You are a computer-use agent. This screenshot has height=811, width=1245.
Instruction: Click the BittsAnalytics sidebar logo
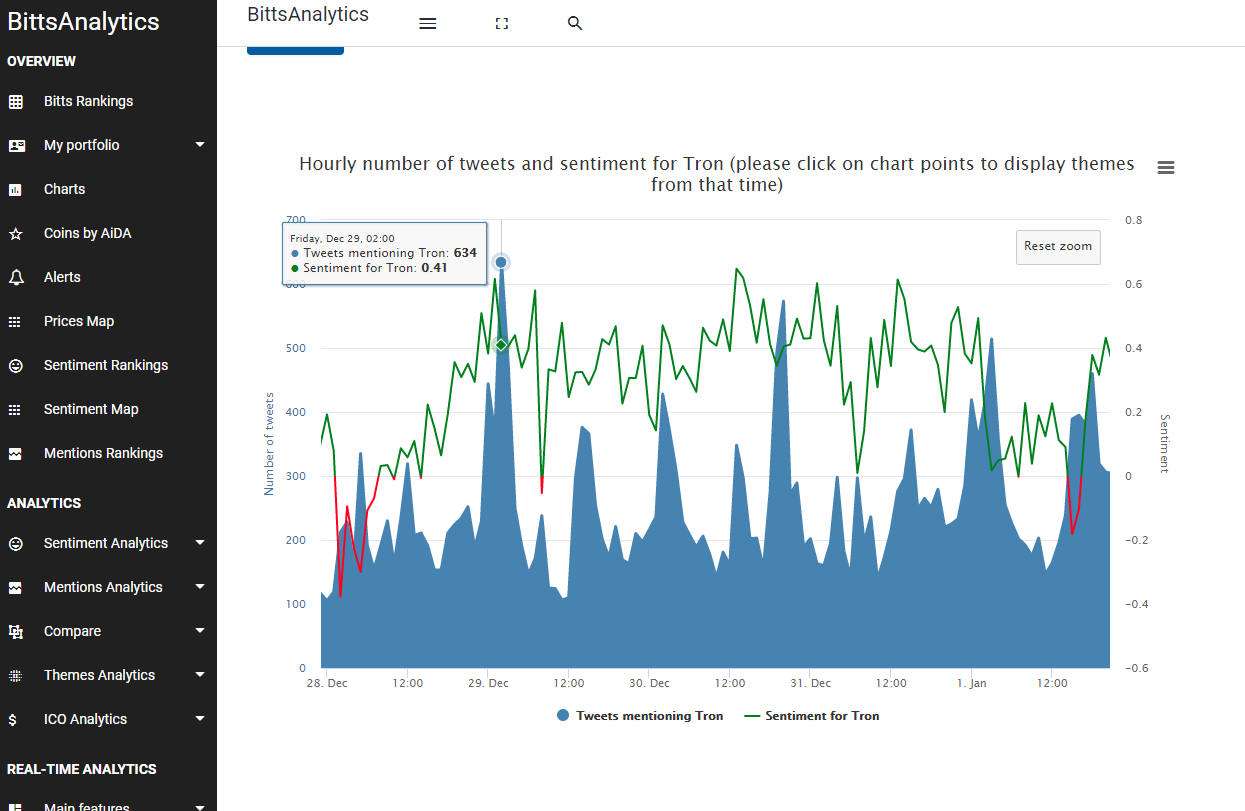[84, 22]
